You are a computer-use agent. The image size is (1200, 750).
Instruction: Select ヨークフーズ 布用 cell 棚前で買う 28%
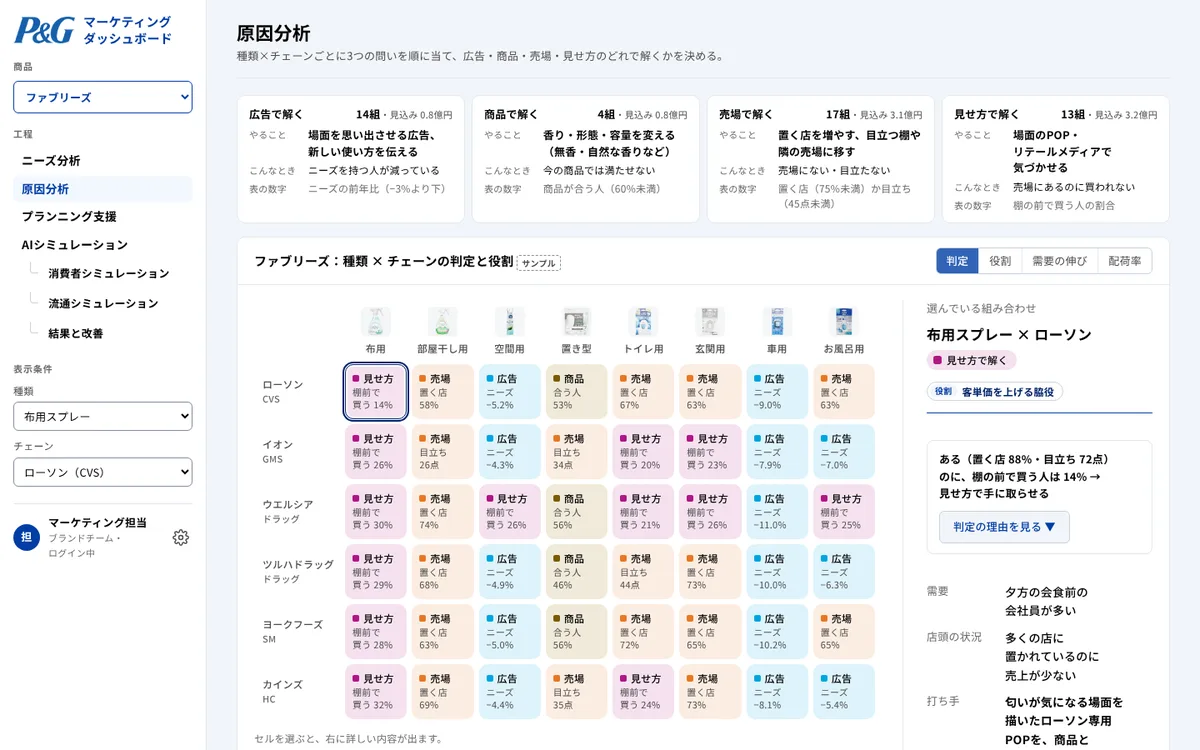pos(376,632)
